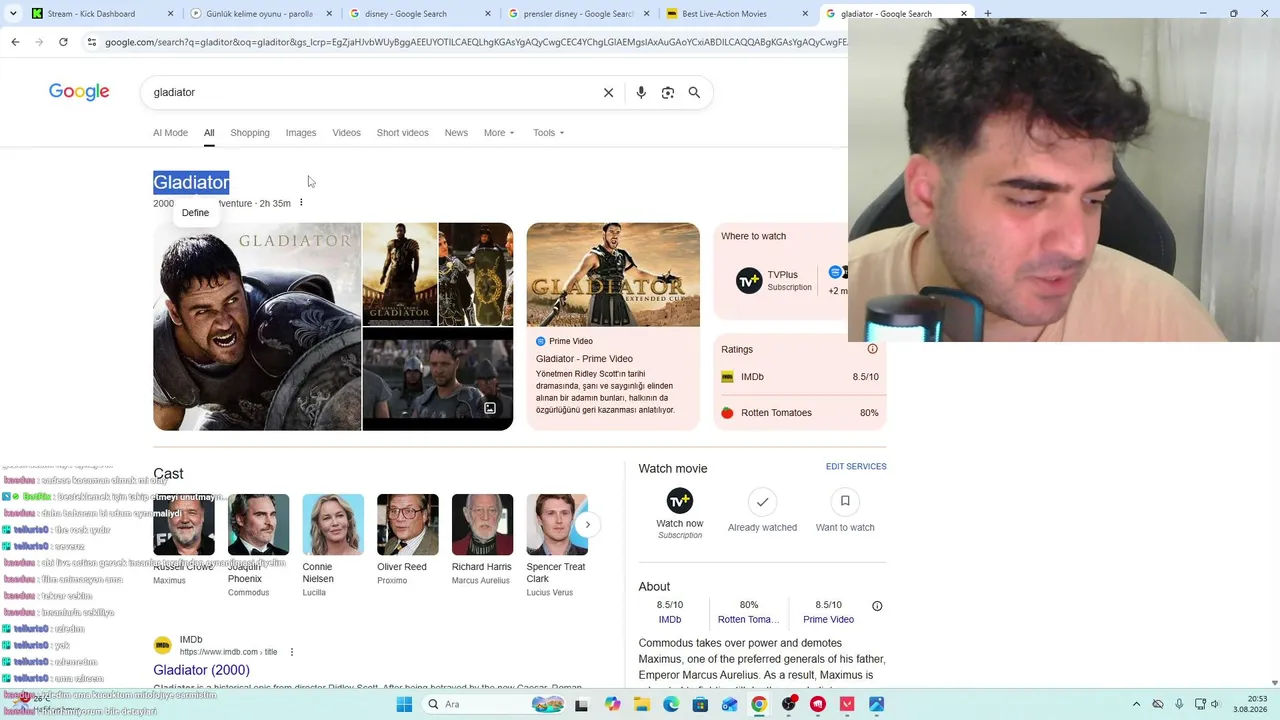Image resolution: width=1280 pixels, height=720 pixels.
Task: Select the Short videos tab
Action: 402,132
